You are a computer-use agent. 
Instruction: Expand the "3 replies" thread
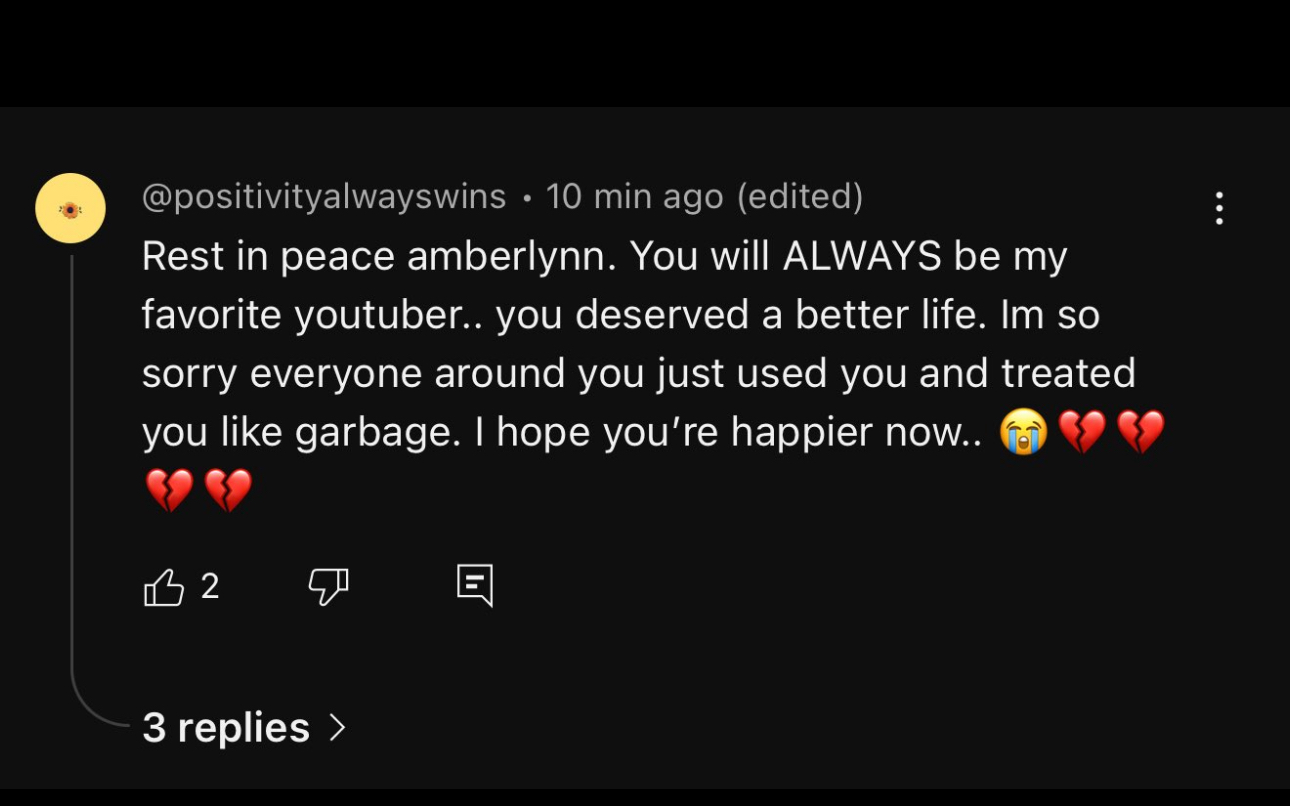point(226,727)
